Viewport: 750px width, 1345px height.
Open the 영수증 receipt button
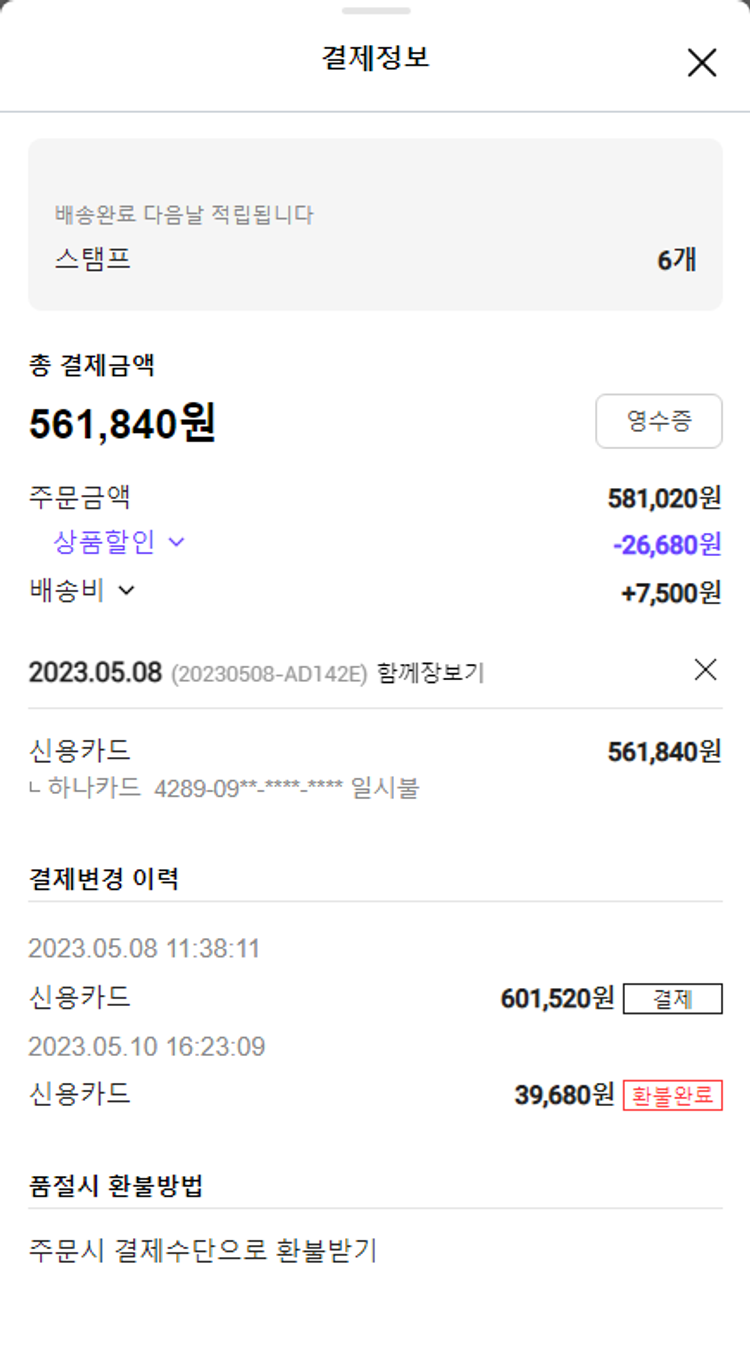click(x=658, y=421)
